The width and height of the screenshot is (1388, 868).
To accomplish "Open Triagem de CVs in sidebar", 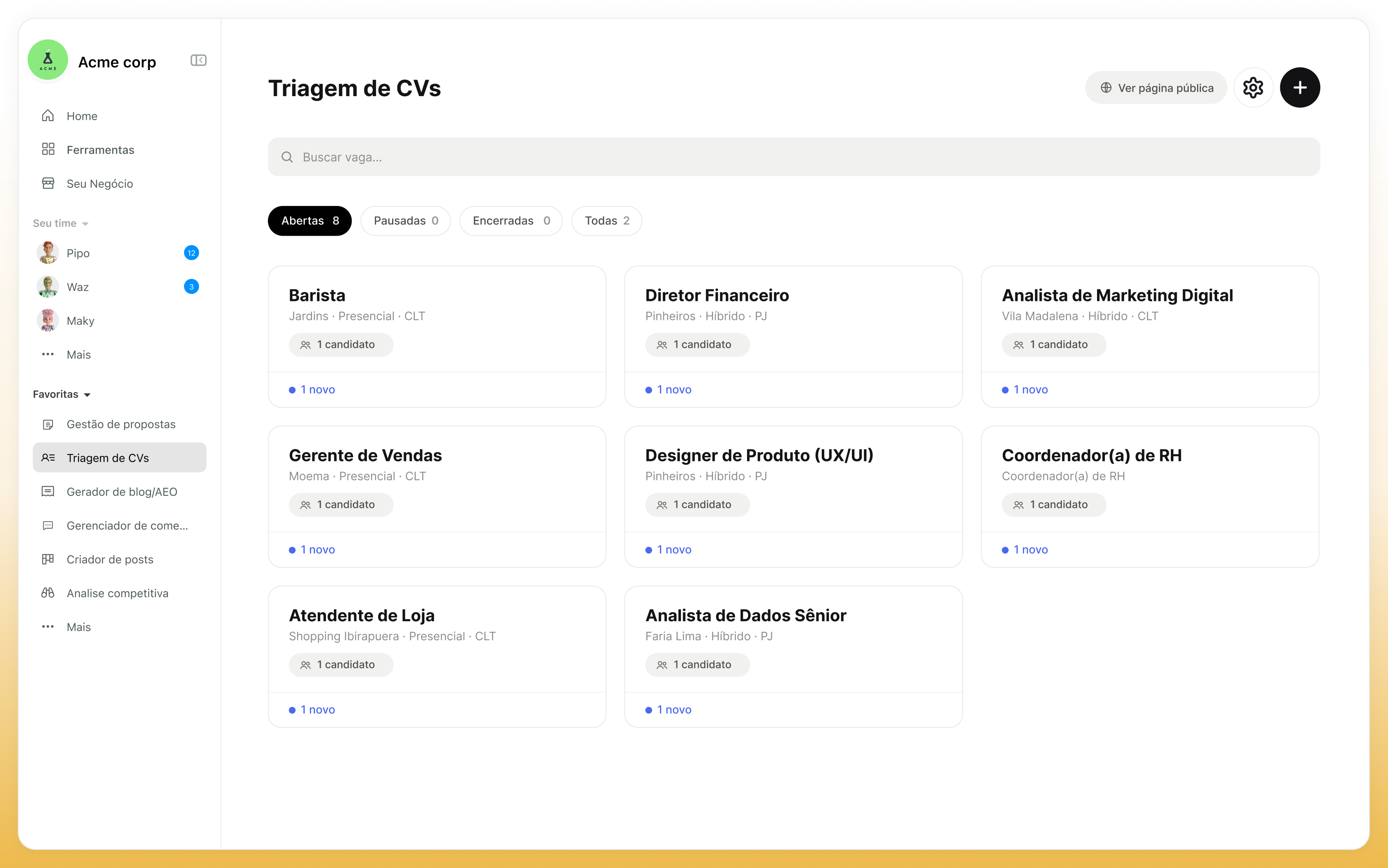I will coord(119,458).
